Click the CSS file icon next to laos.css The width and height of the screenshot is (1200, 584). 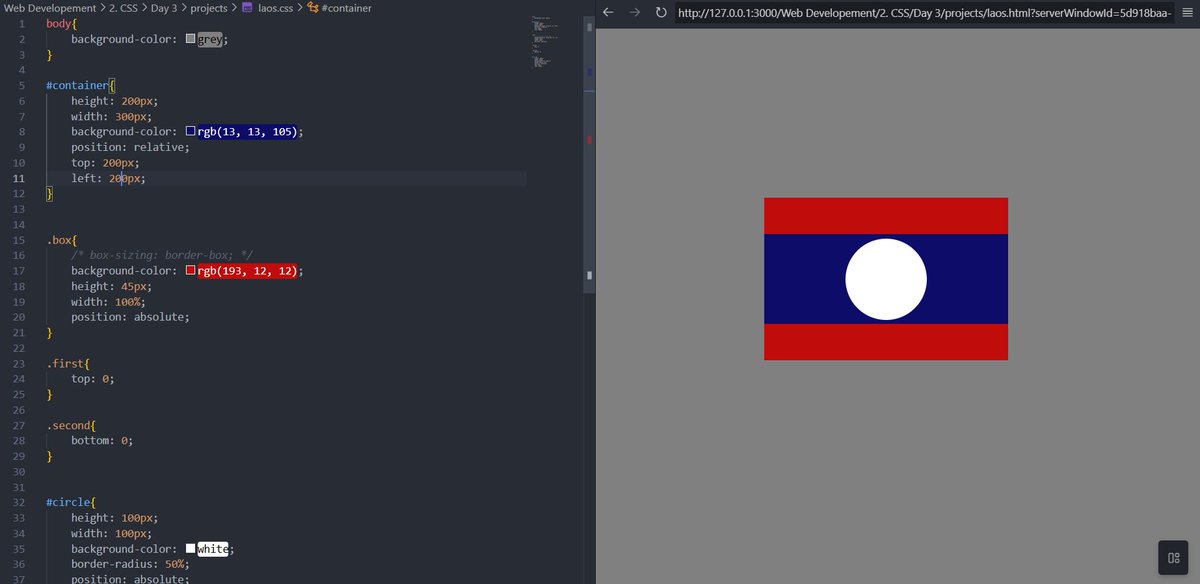tap(248, 7)
